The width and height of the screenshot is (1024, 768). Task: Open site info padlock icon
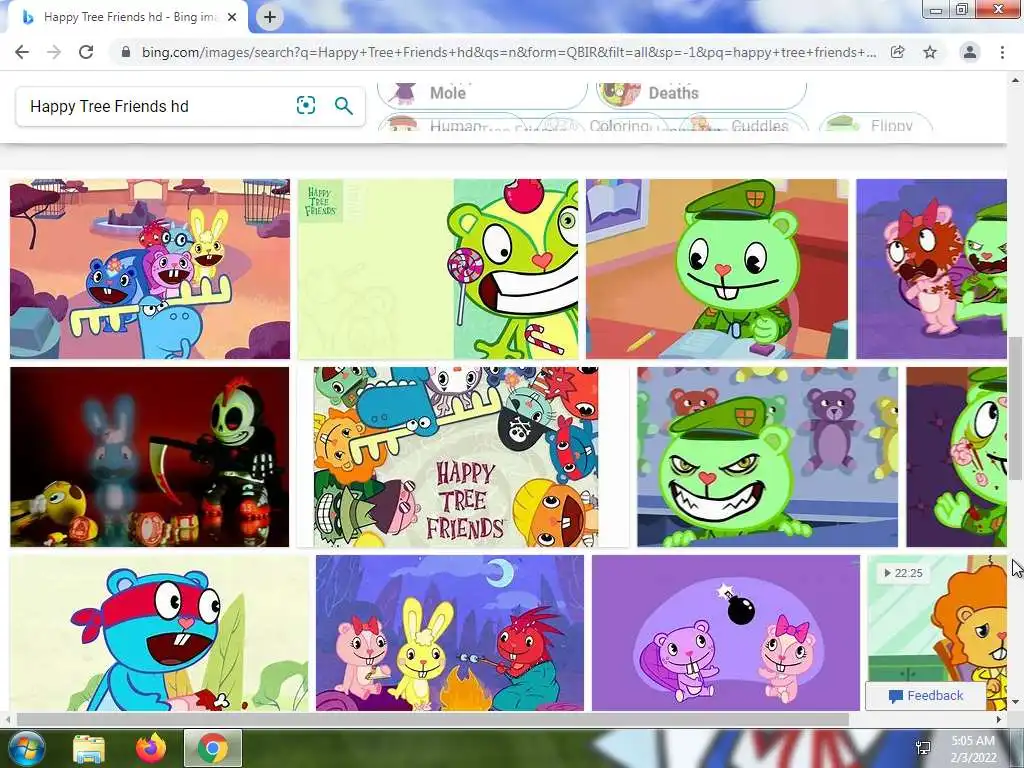pos(126,52)
